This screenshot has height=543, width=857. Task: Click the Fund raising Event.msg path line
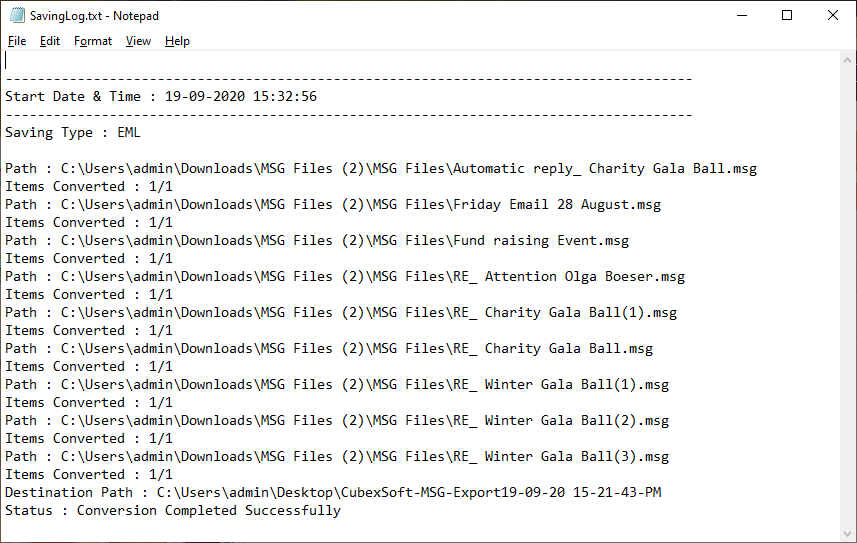coord(317,241)
